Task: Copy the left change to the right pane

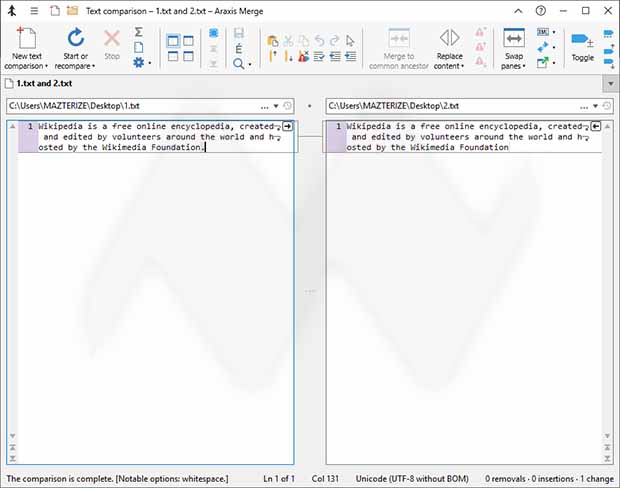Action: click(x=288, y=126)
